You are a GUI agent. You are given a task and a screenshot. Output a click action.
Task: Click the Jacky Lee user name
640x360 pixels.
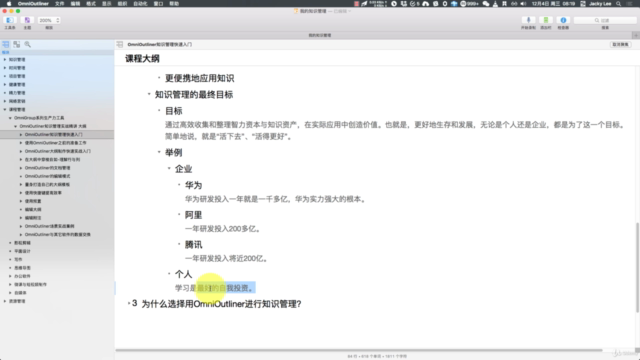[600, 4]
